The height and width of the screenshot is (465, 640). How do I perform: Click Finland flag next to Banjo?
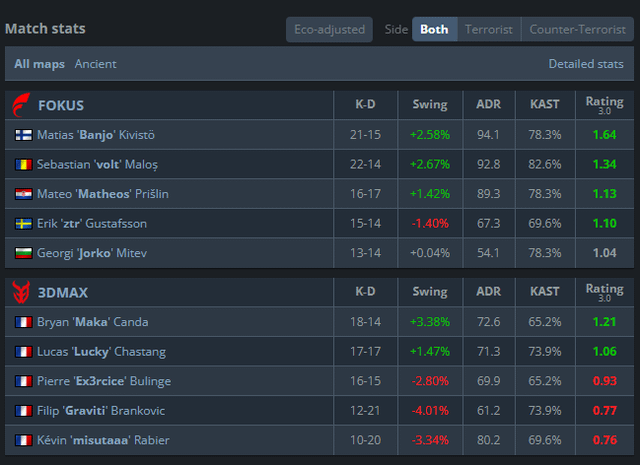pyautogui.click(x=23, y=135)
